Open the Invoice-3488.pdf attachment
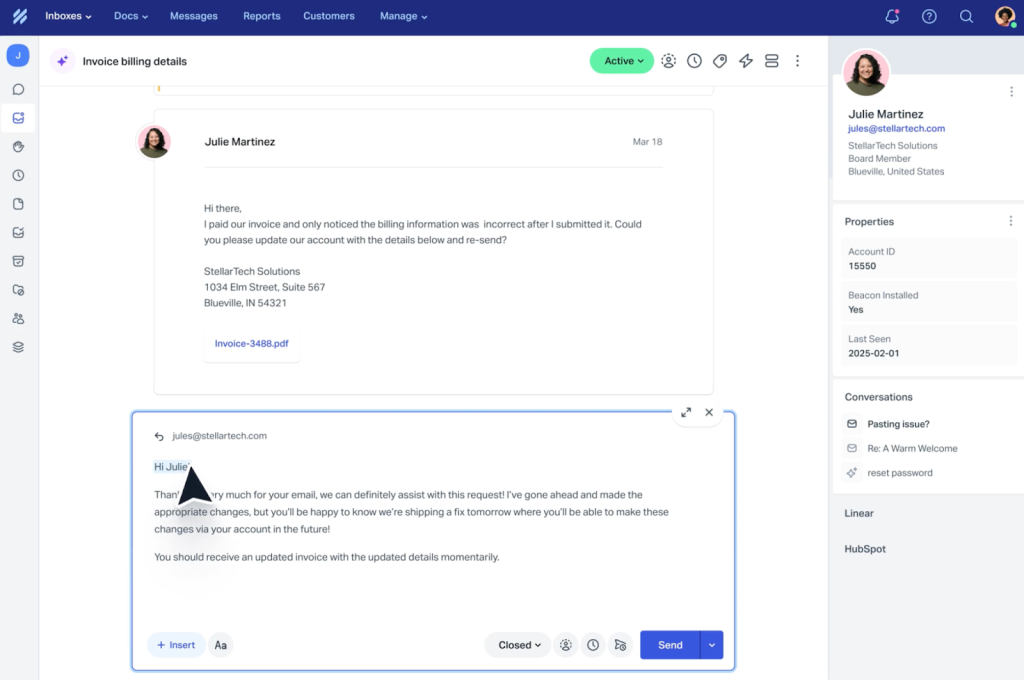This screenshot has height=680, width=1024. point(251,343)
